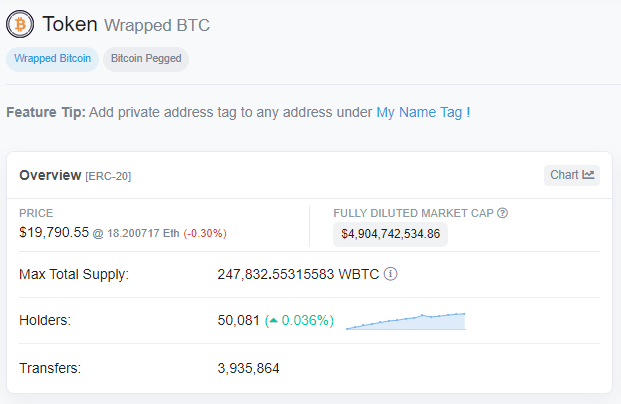Click the chart icon in Chart button
The image size is (621, 404).
coord(589,175)
